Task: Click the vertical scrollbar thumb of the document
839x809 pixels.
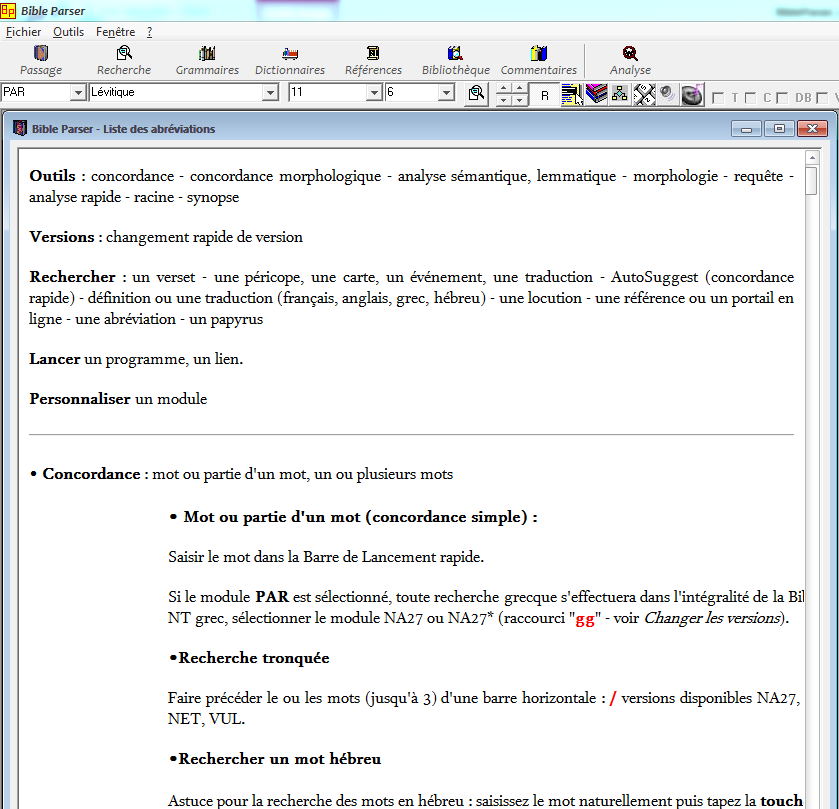Action: tap(812, 181)
